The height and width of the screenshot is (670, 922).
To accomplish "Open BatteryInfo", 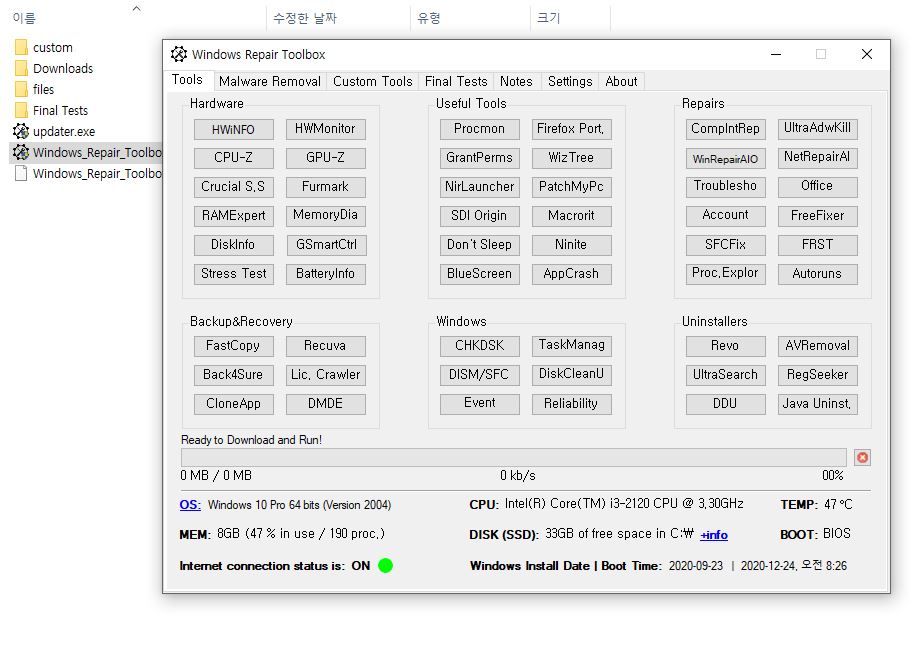I will point(326,274).
